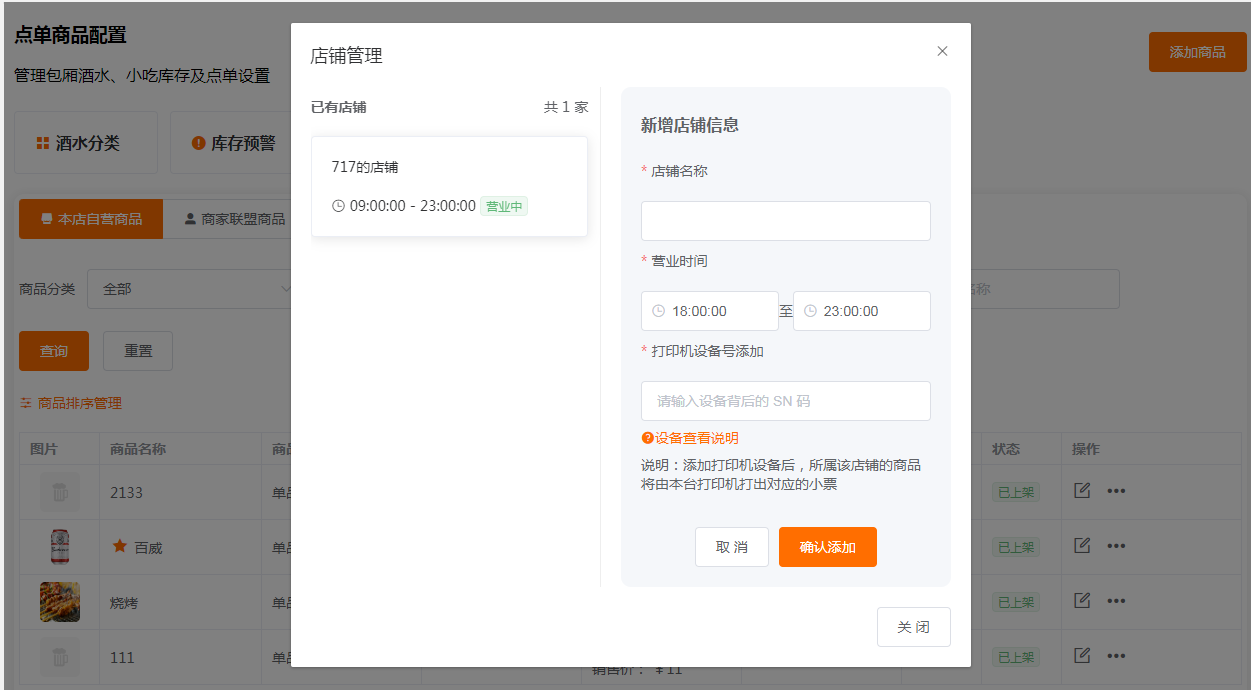Click the clock icon on 717的店铺 card
1251x690 pixels.
point(338,206)
